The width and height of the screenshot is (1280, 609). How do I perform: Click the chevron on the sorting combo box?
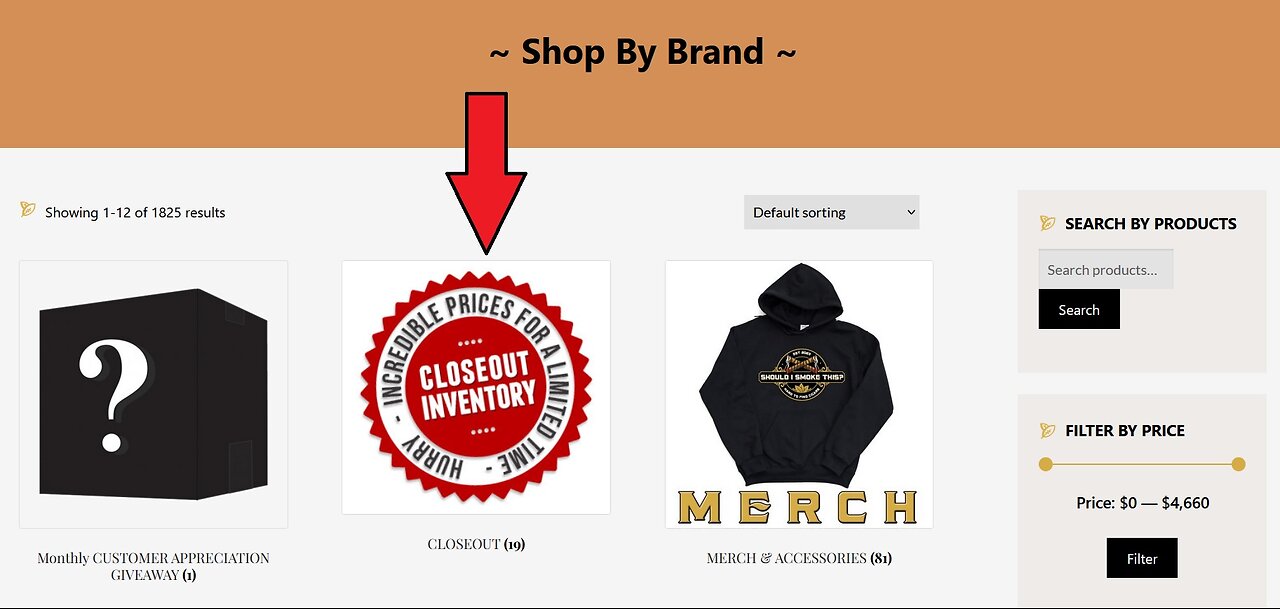tap(910, 212)
